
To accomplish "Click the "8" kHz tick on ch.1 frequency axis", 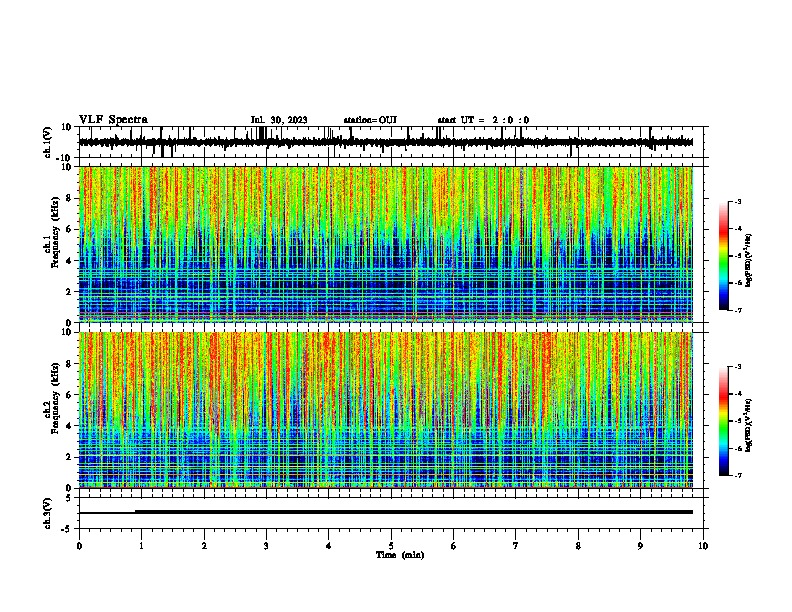I will point(70,198).
